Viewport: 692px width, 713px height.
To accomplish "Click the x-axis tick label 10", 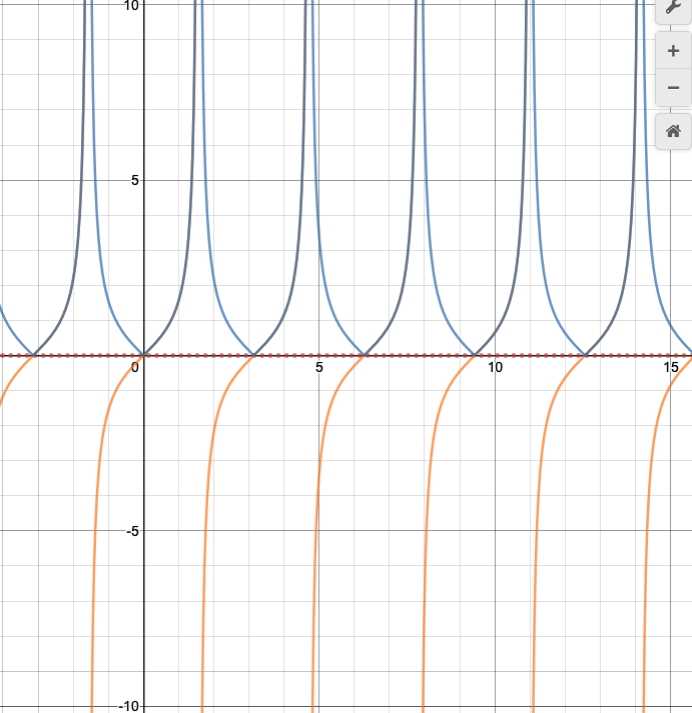I will tap(495, 368).
